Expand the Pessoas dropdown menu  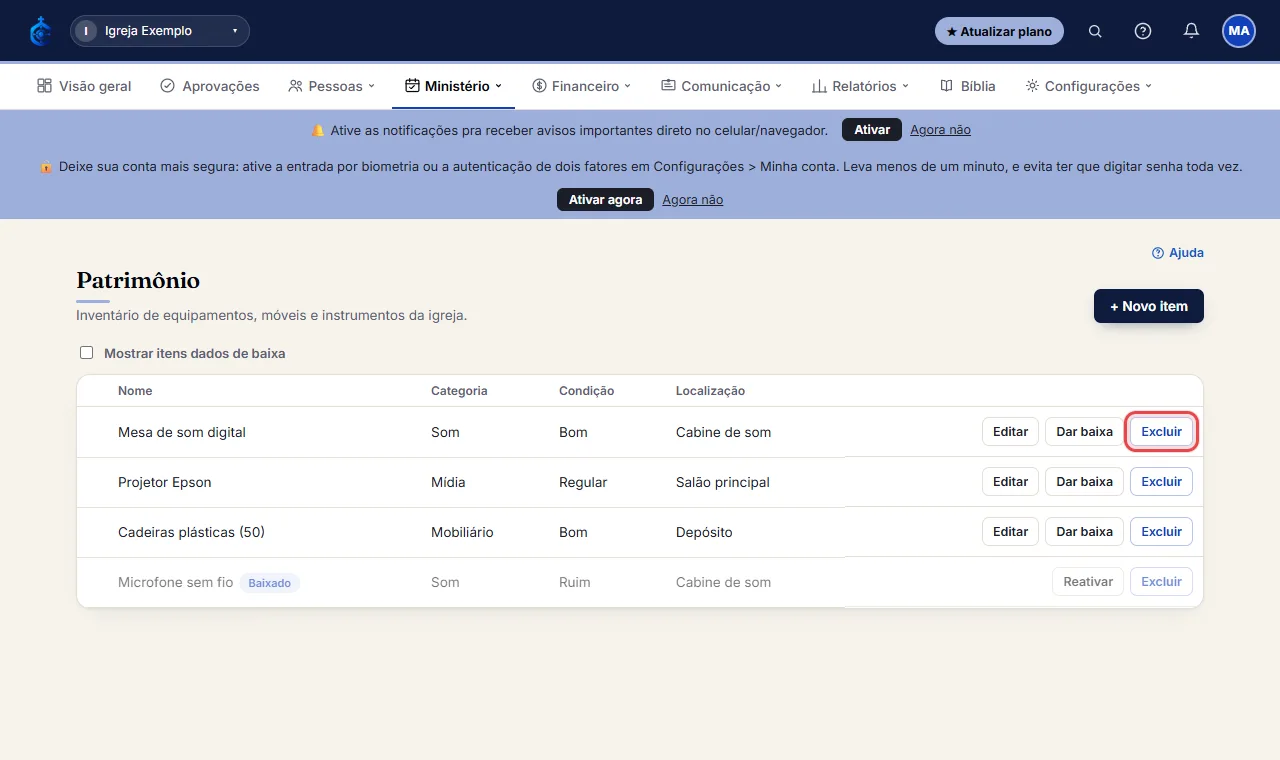331,86
